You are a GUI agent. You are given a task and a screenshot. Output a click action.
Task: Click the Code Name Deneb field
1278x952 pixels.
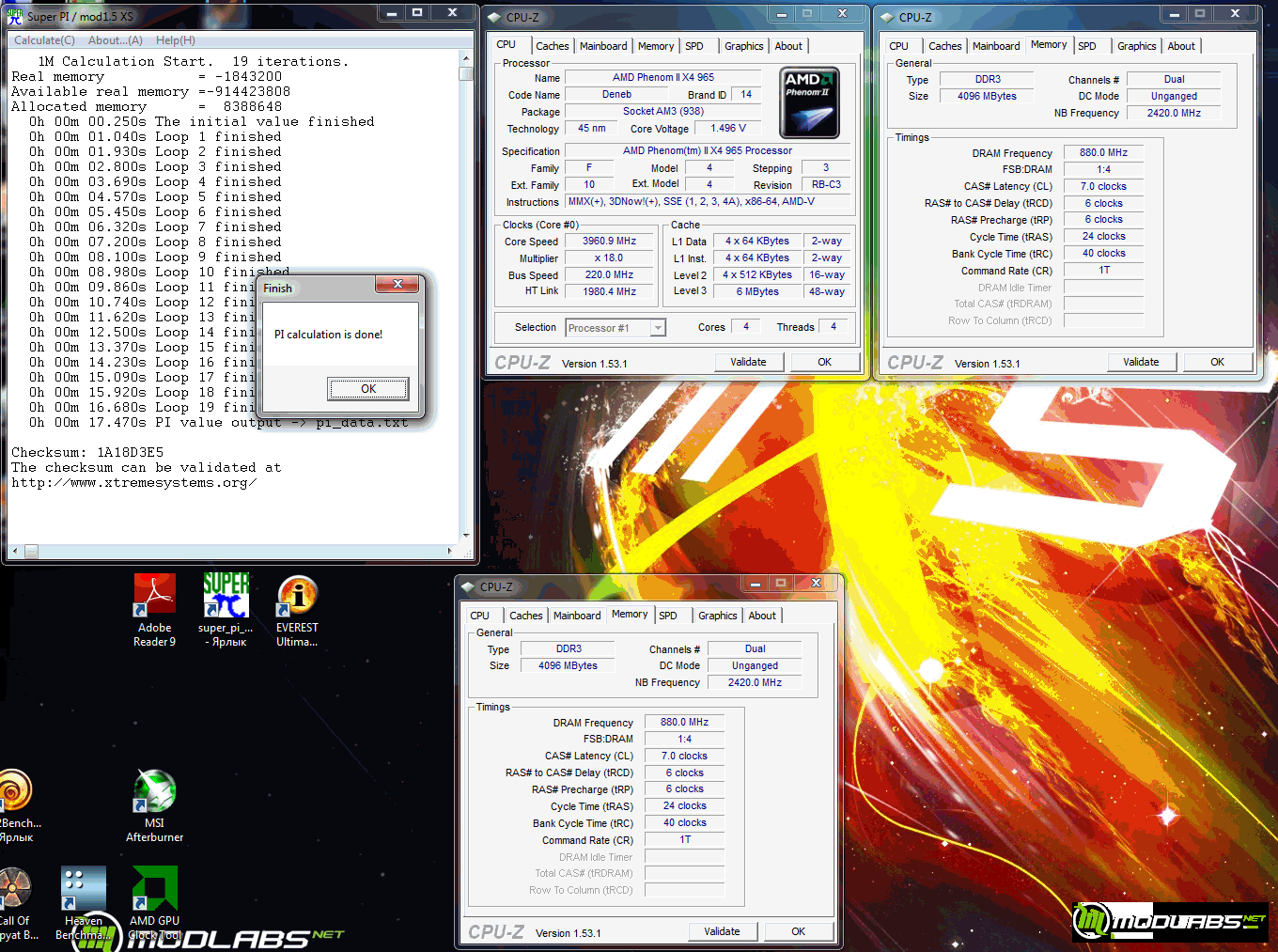(616, 95)
